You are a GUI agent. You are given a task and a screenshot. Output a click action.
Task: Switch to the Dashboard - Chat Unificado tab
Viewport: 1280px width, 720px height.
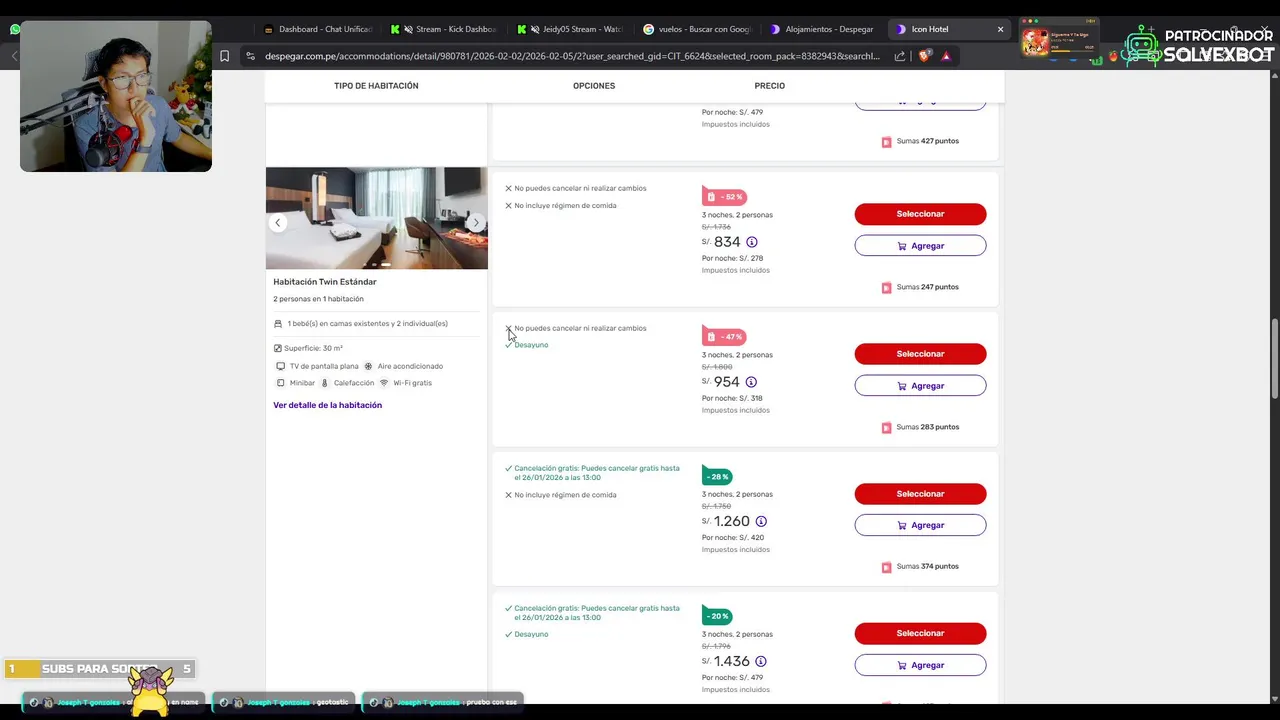[x=318, y=29]
